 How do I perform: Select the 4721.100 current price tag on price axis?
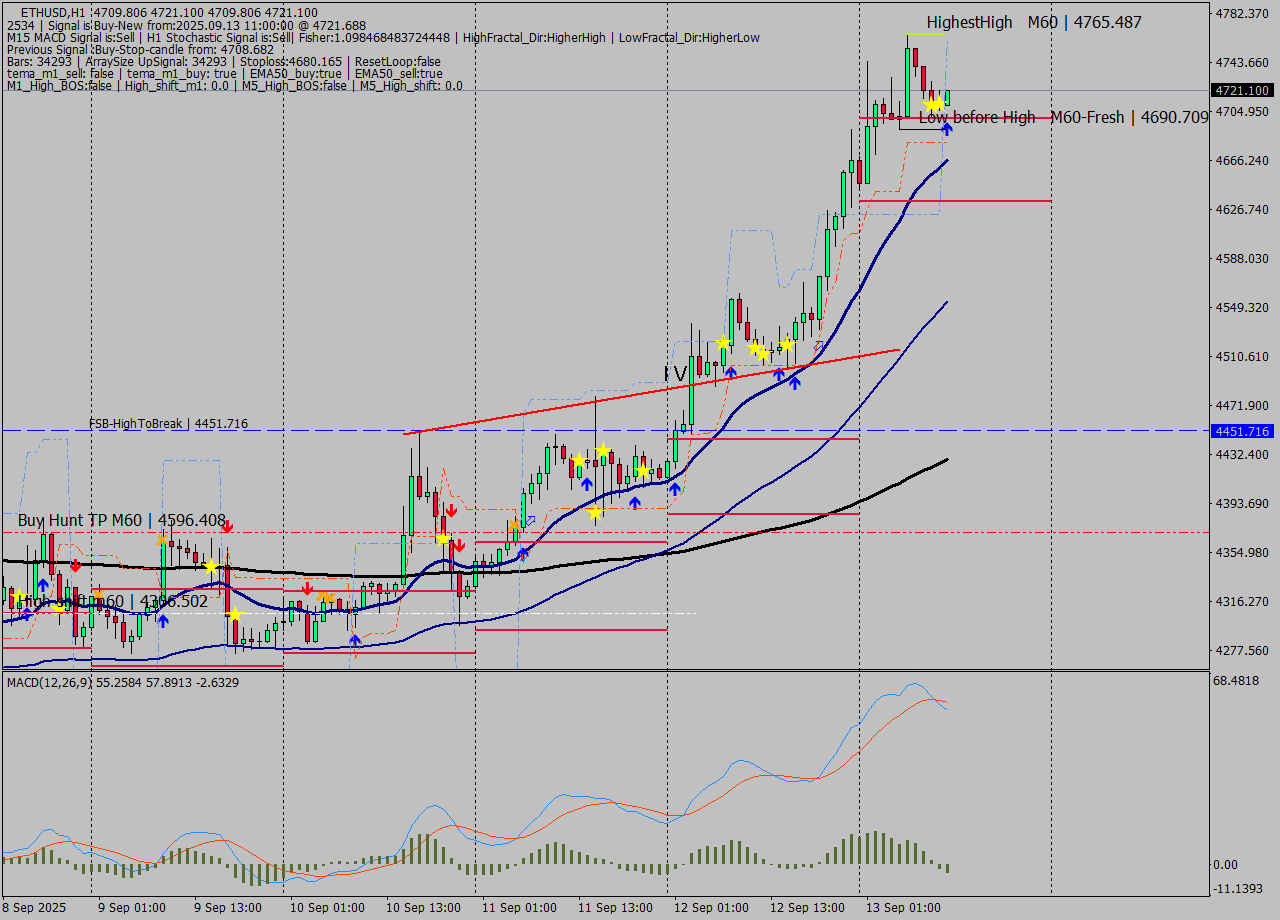point(1240,90)
